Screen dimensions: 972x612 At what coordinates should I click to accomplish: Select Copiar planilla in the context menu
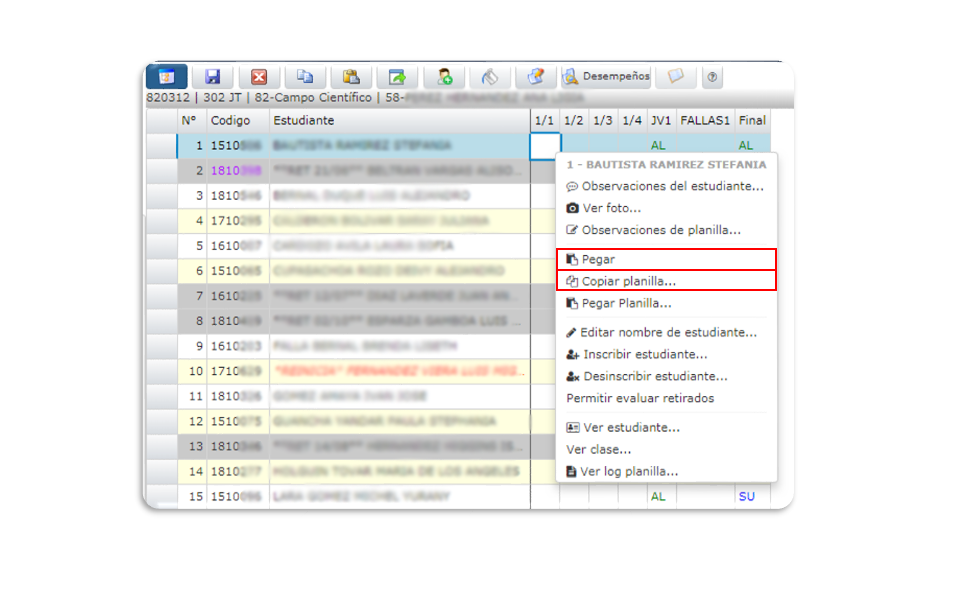point(666,281)
